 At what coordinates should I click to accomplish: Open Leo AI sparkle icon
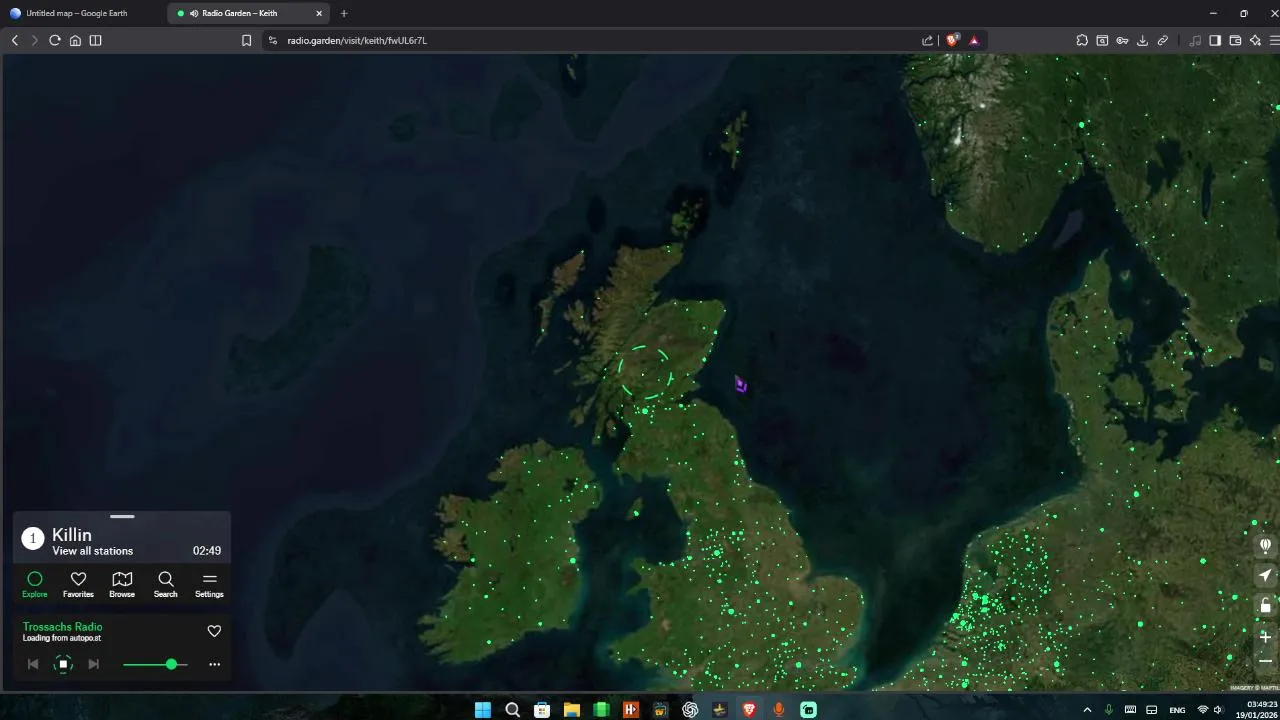[x=1255, y=40]
